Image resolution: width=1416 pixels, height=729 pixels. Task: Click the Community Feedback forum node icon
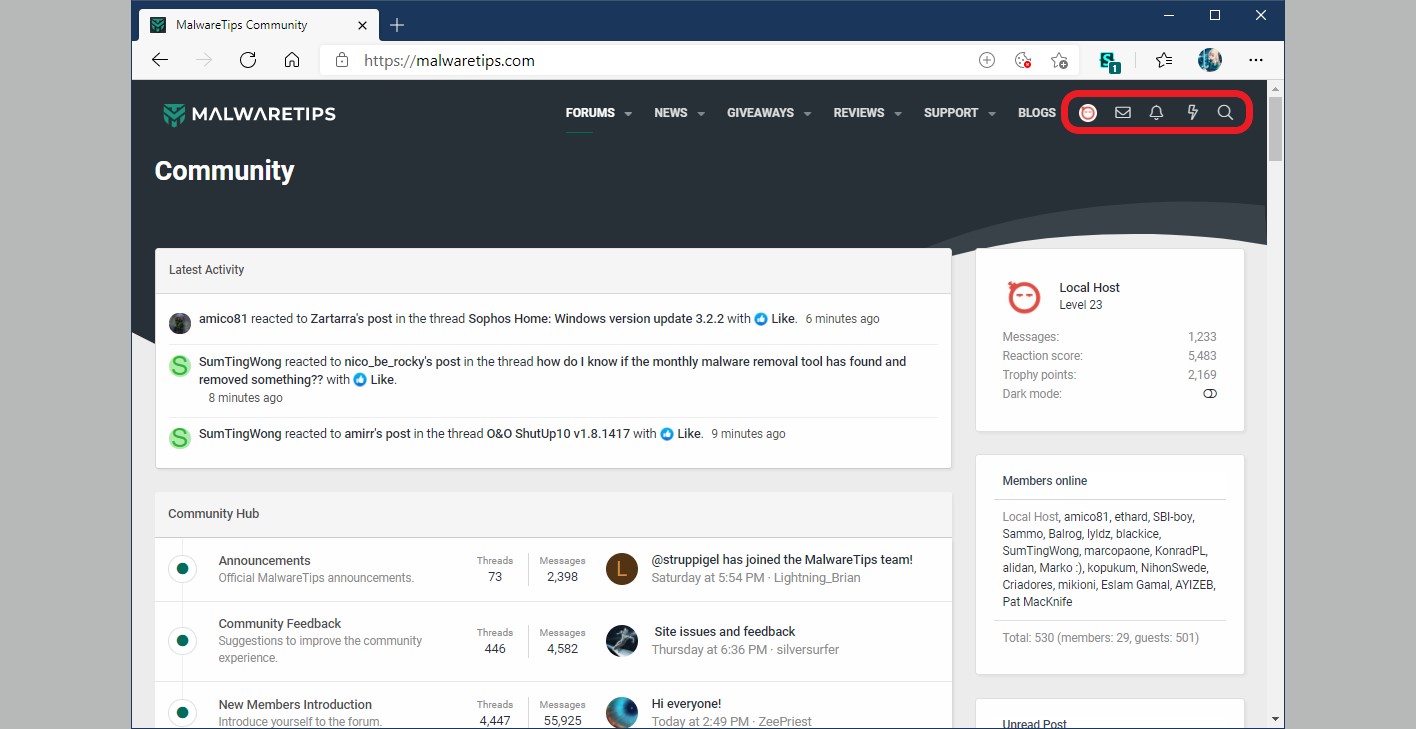click(182, 641)
